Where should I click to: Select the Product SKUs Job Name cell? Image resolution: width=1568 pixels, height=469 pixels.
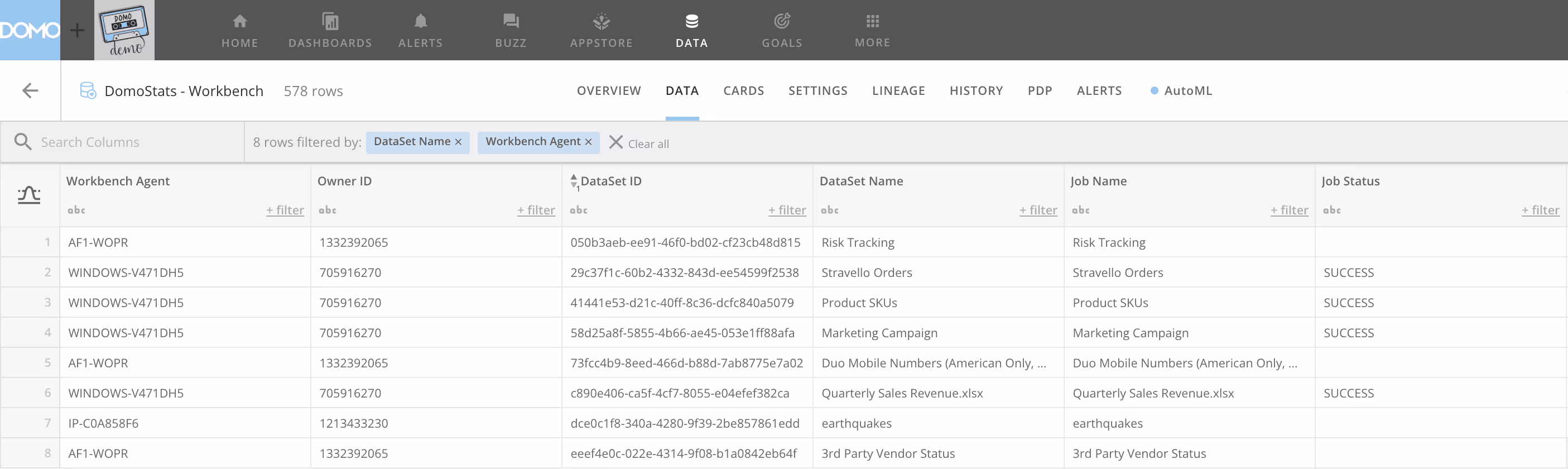click(1189, 303)
